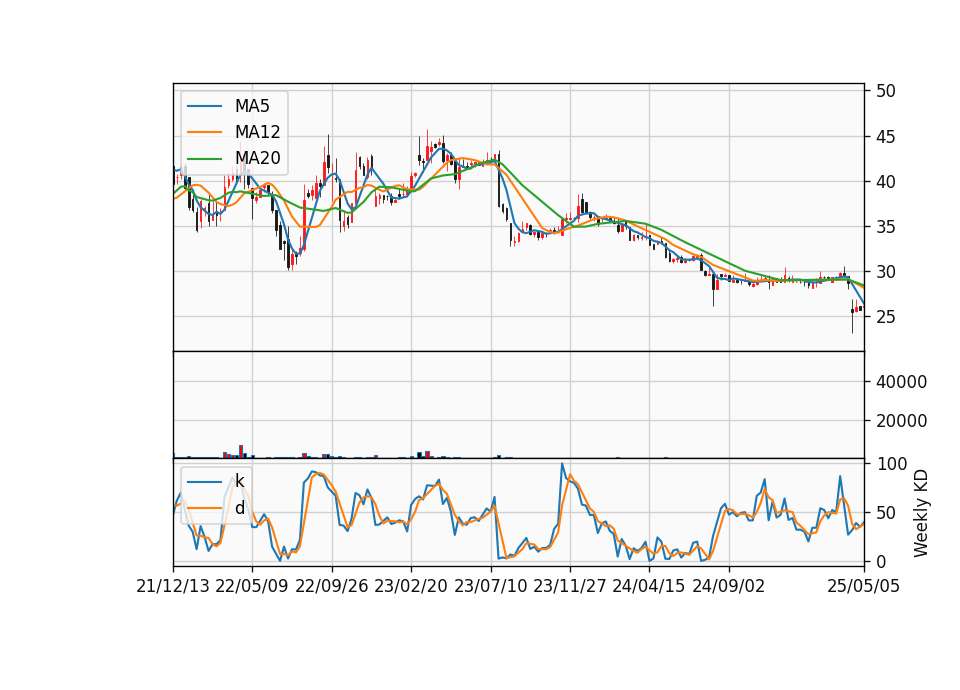The height and width of the screenshot is (690, 960).
Task: Click the 21/12/13 date label
Action: 173,586
